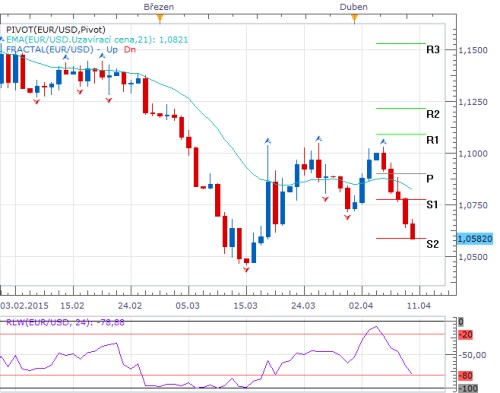Screen dimensions: 500x393
Task: Click the S2 pivot level label
Action: point(432,244)
